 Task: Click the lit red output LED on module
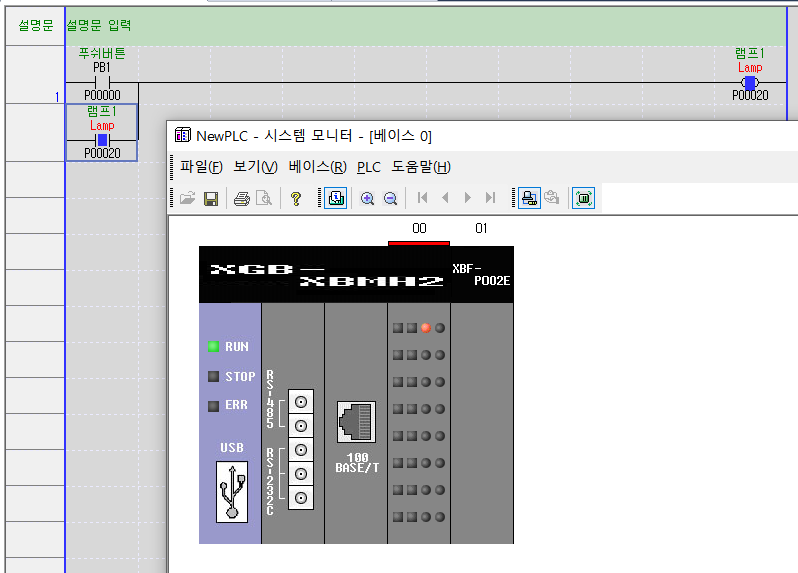click(x=426, y=328)
